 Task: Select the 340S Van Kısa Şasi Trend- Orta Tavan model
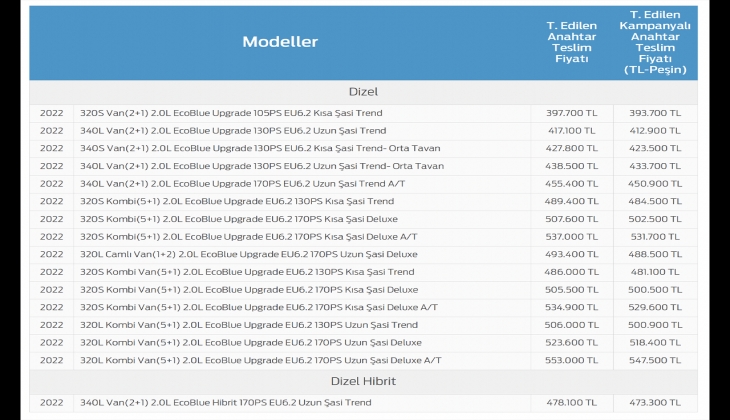point(259,148)
